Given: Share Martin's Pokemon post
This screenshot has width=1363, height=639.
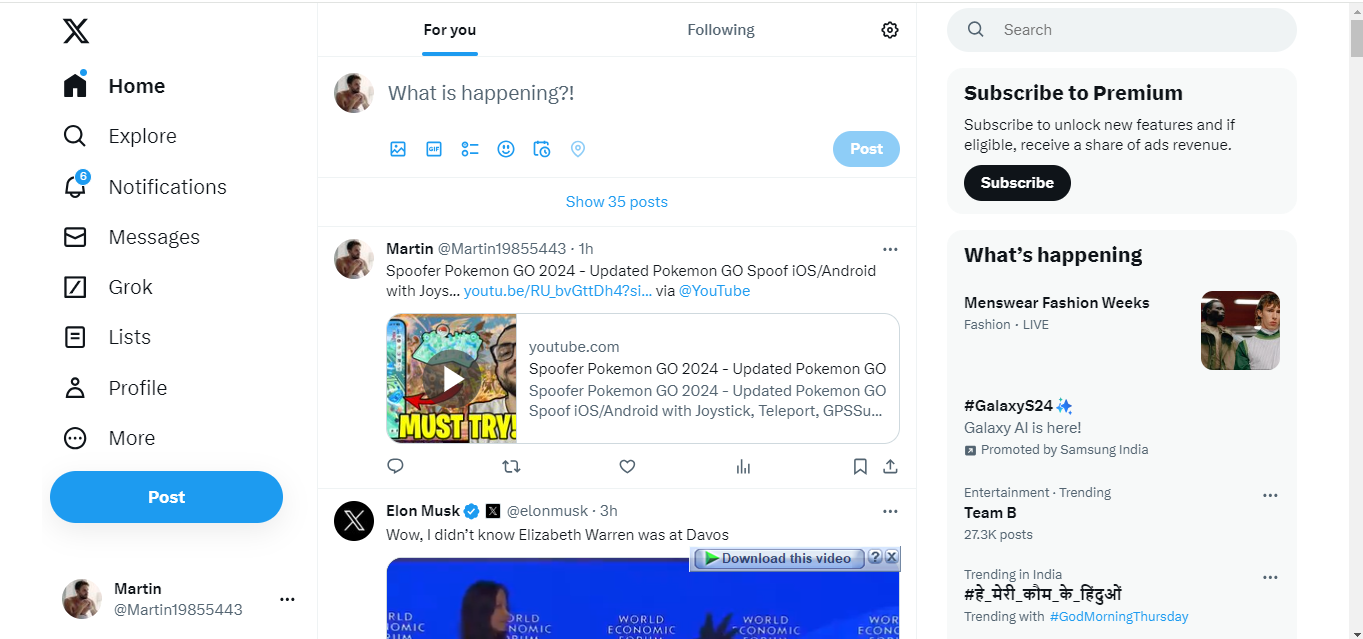Looking at the screenshot, I should [x=890, y=466].
